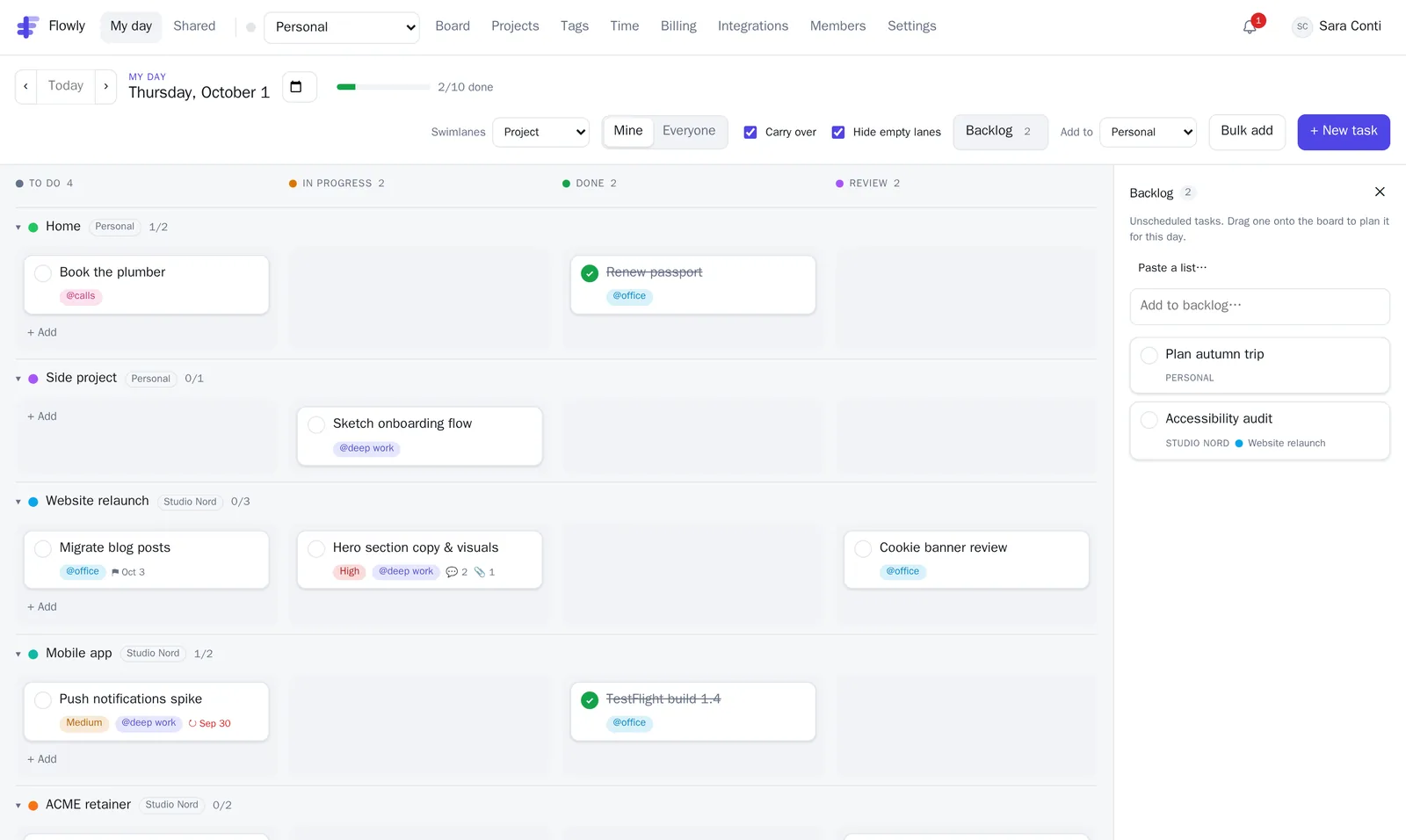Screen dimensions: 1406x840
Task: Open the Personal workspace dropdown
Action: 342,27
